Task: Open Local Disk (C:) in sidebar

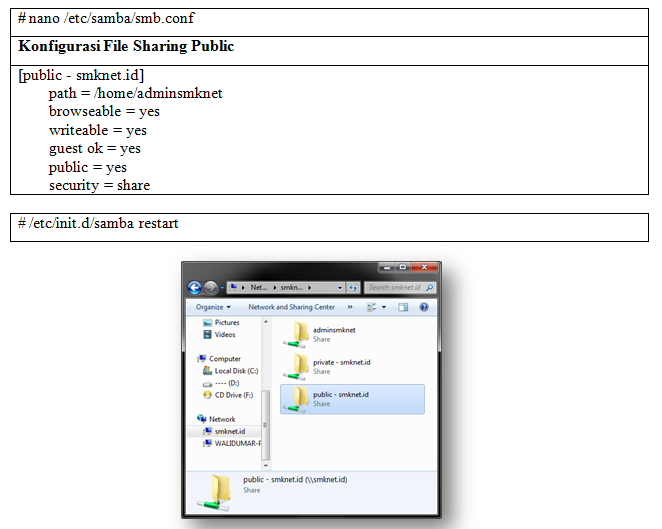Action: click(x=235, y=371)
